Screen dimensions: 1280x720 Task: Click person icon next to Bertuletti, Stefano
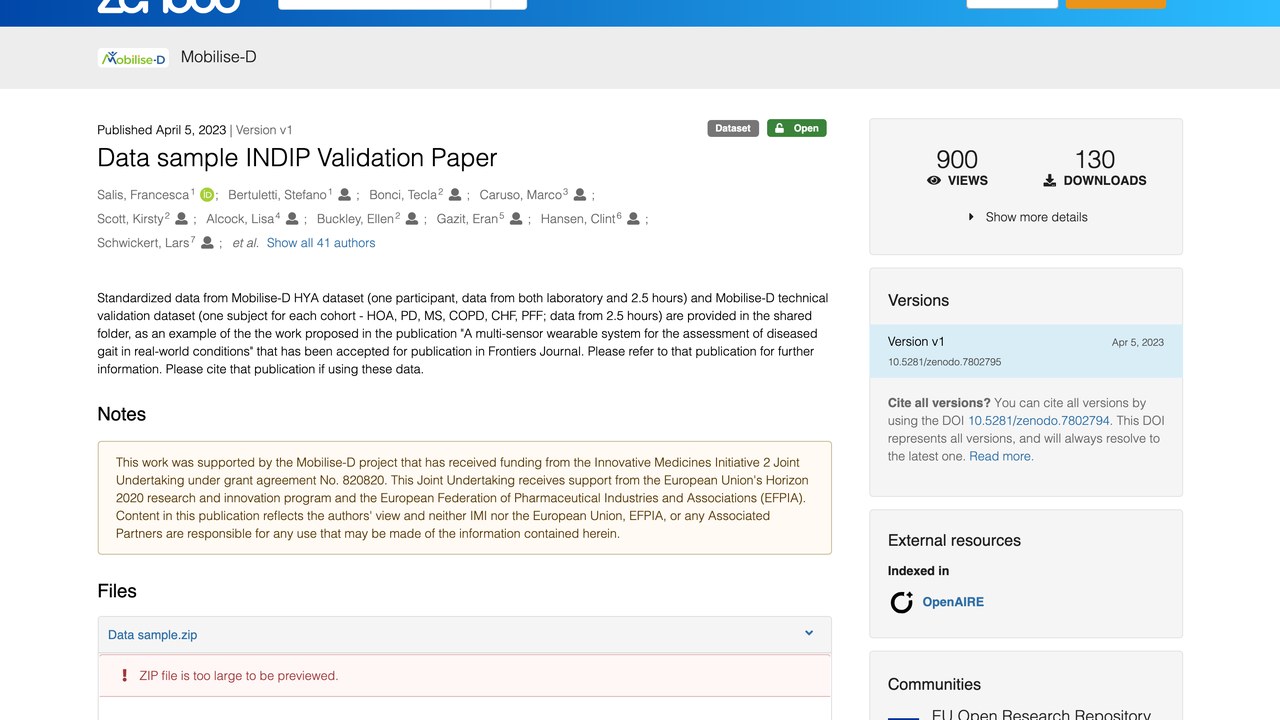[344, 195]
